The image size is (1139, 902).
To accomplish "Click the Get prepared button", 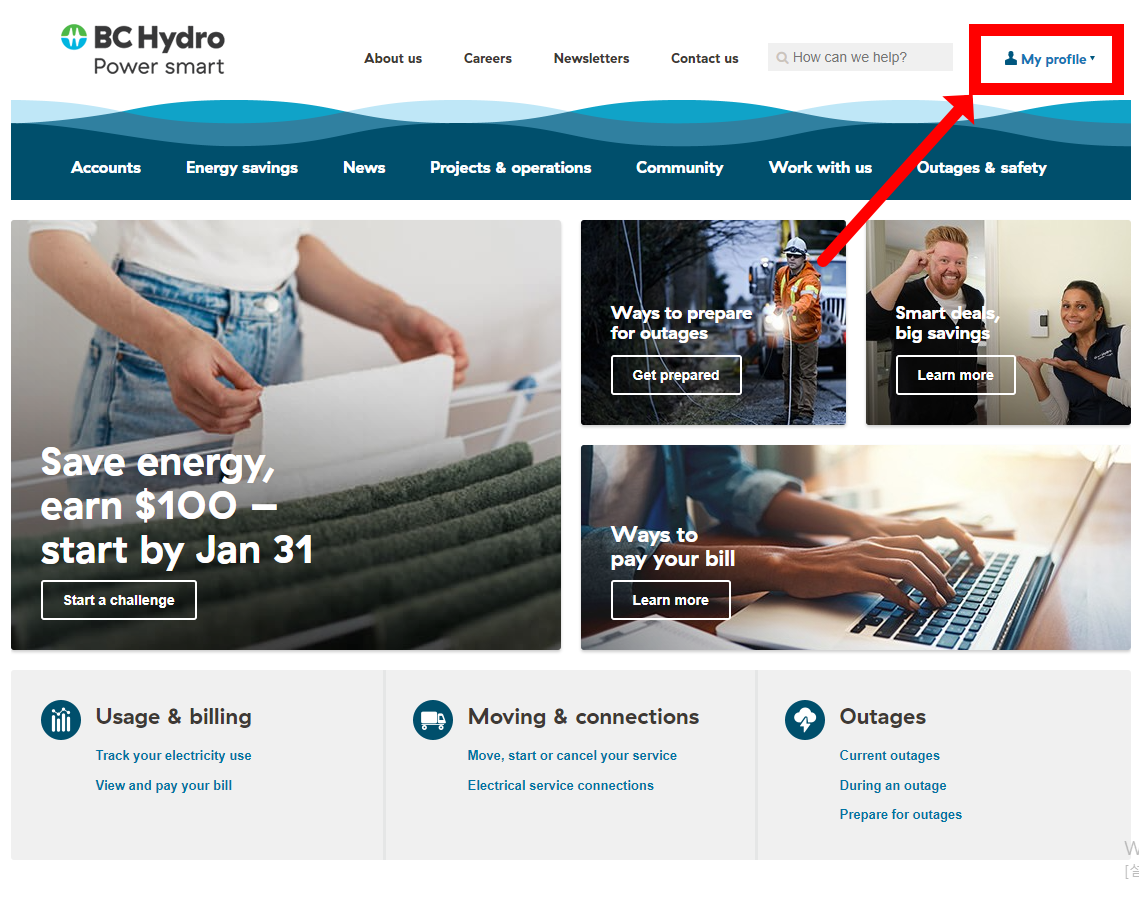I will point(676,375).
